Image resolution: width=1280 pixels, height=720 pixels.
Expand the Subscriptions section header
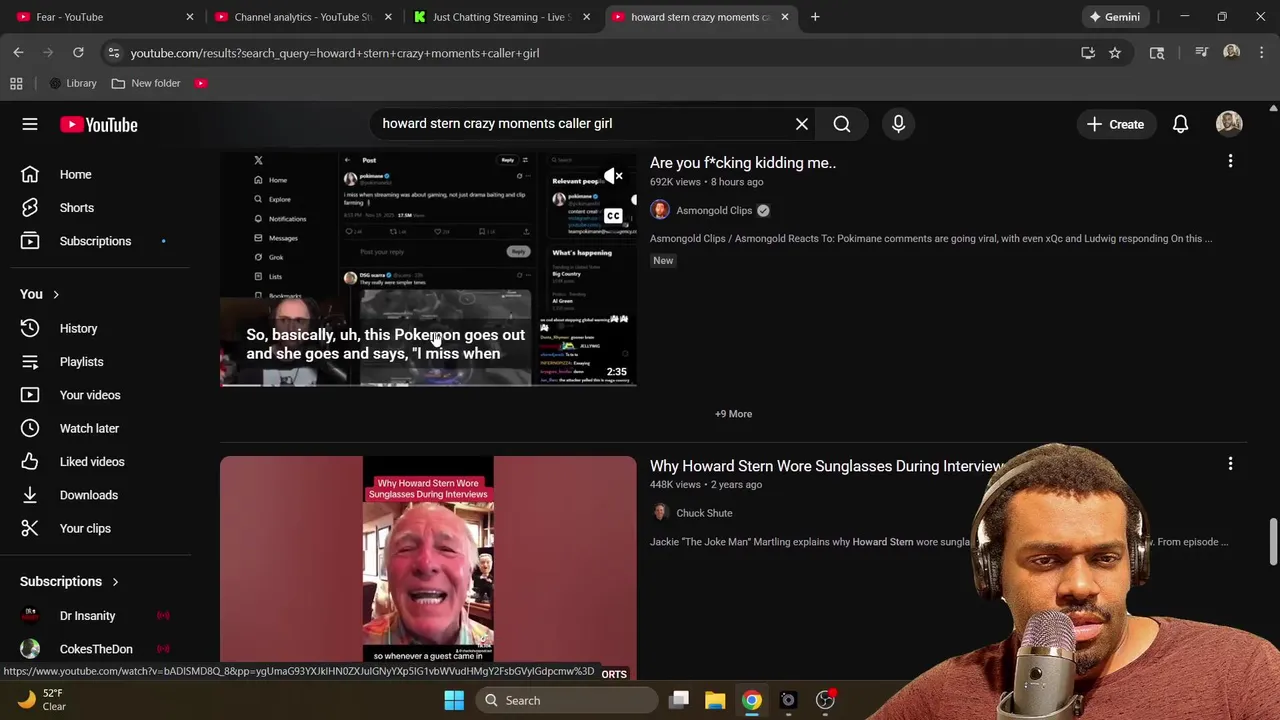click(69, 581)
